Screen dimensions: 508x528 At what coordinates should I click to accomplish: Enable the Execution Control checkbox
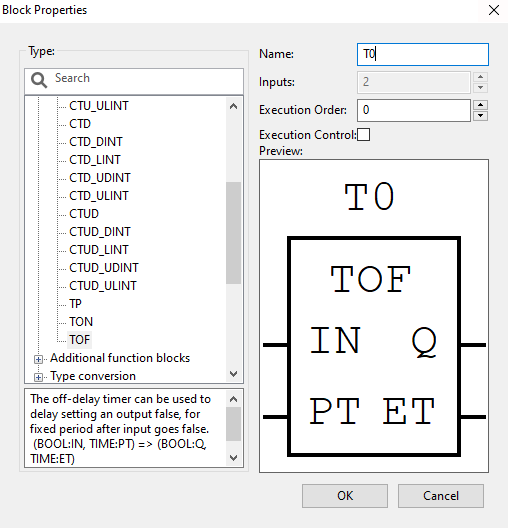pyautogui.click(x=364, y=134)
